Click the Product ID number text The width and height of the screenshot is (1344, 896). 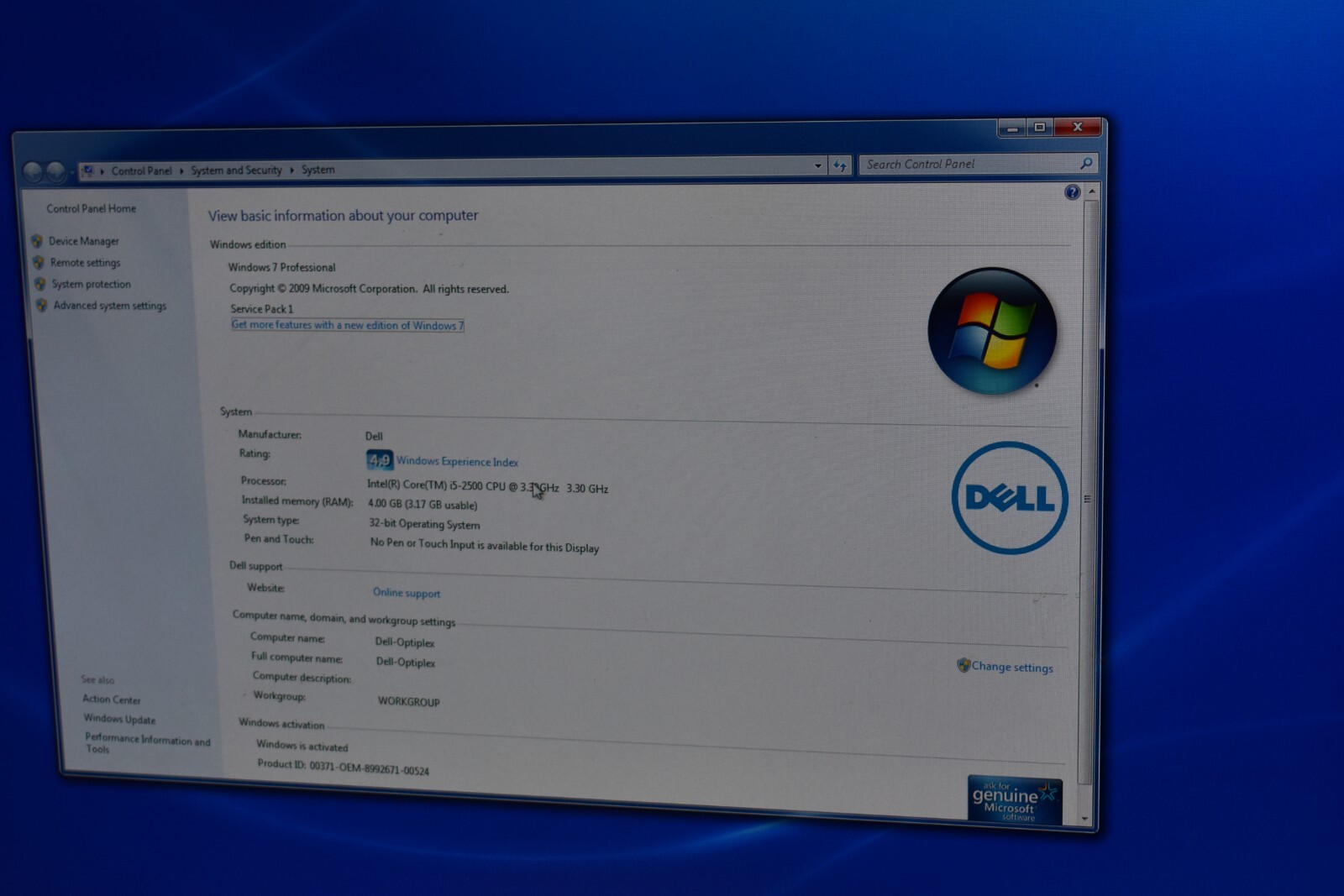[x=343, y=767]
